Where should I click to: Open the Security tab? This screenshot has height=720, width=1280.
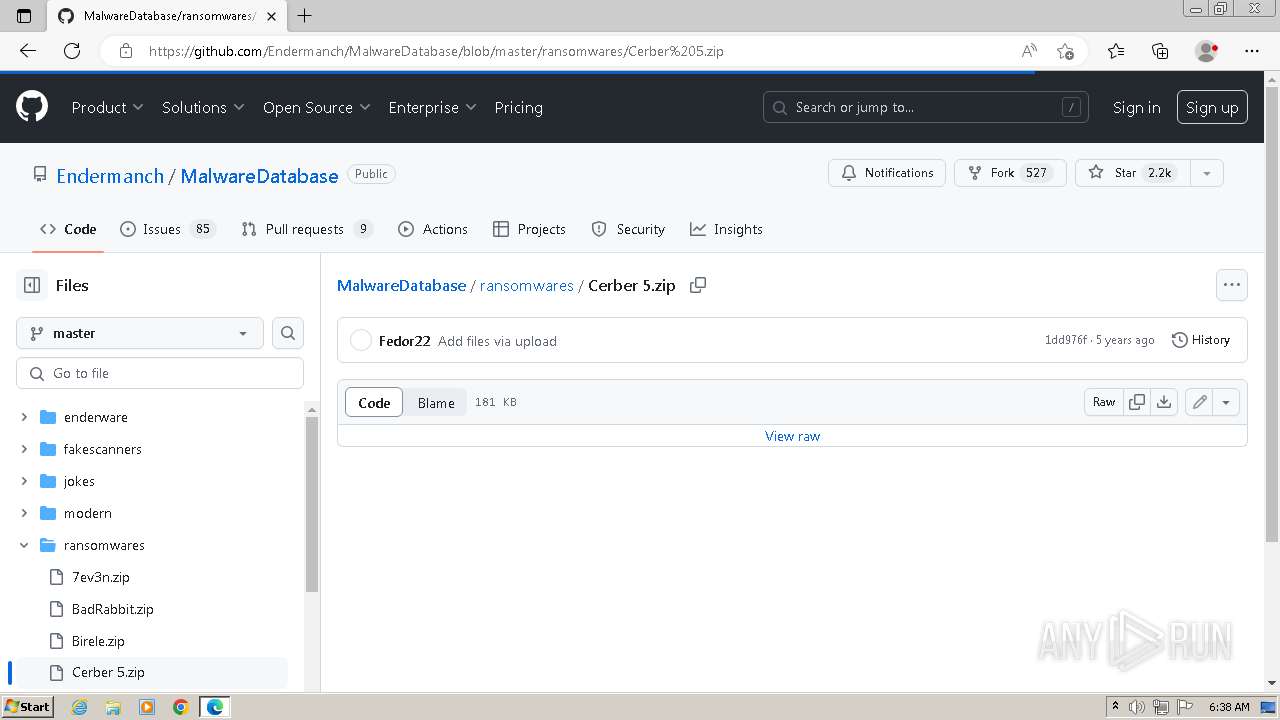628,229
